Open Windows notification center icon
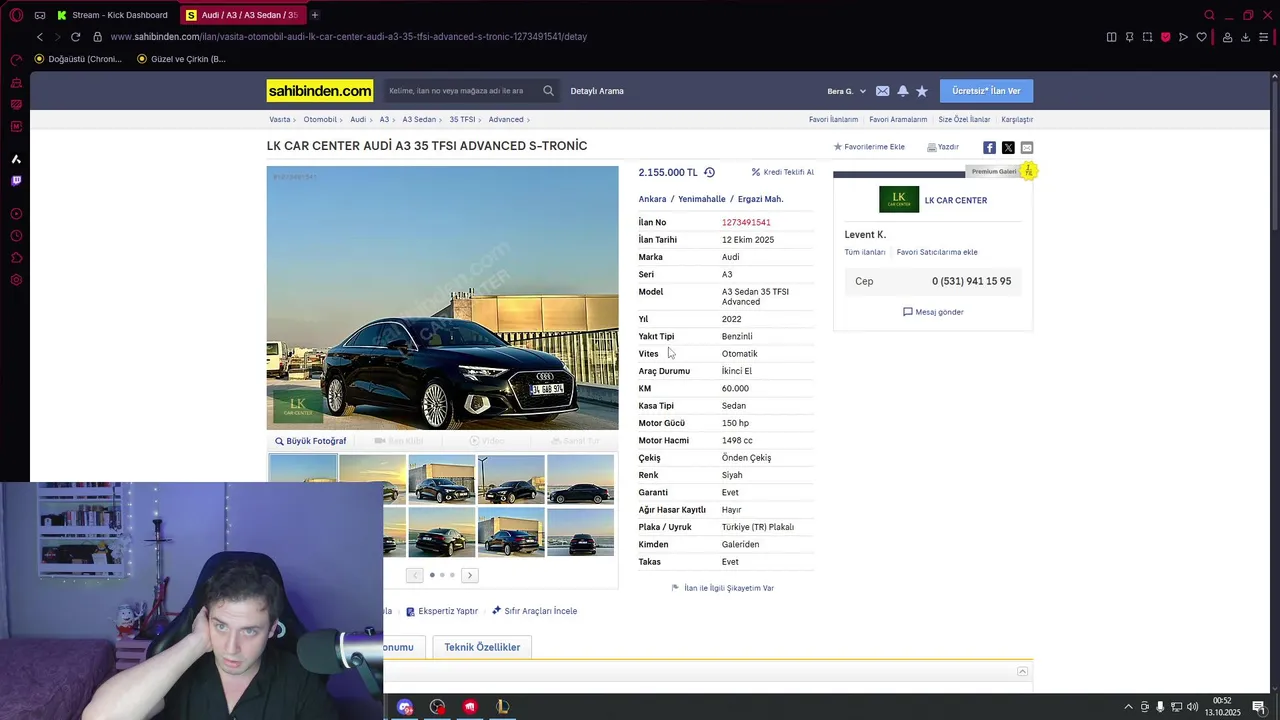This screenshot has height=720, width=1280. pyautogui.click(x=1258, y=707)
